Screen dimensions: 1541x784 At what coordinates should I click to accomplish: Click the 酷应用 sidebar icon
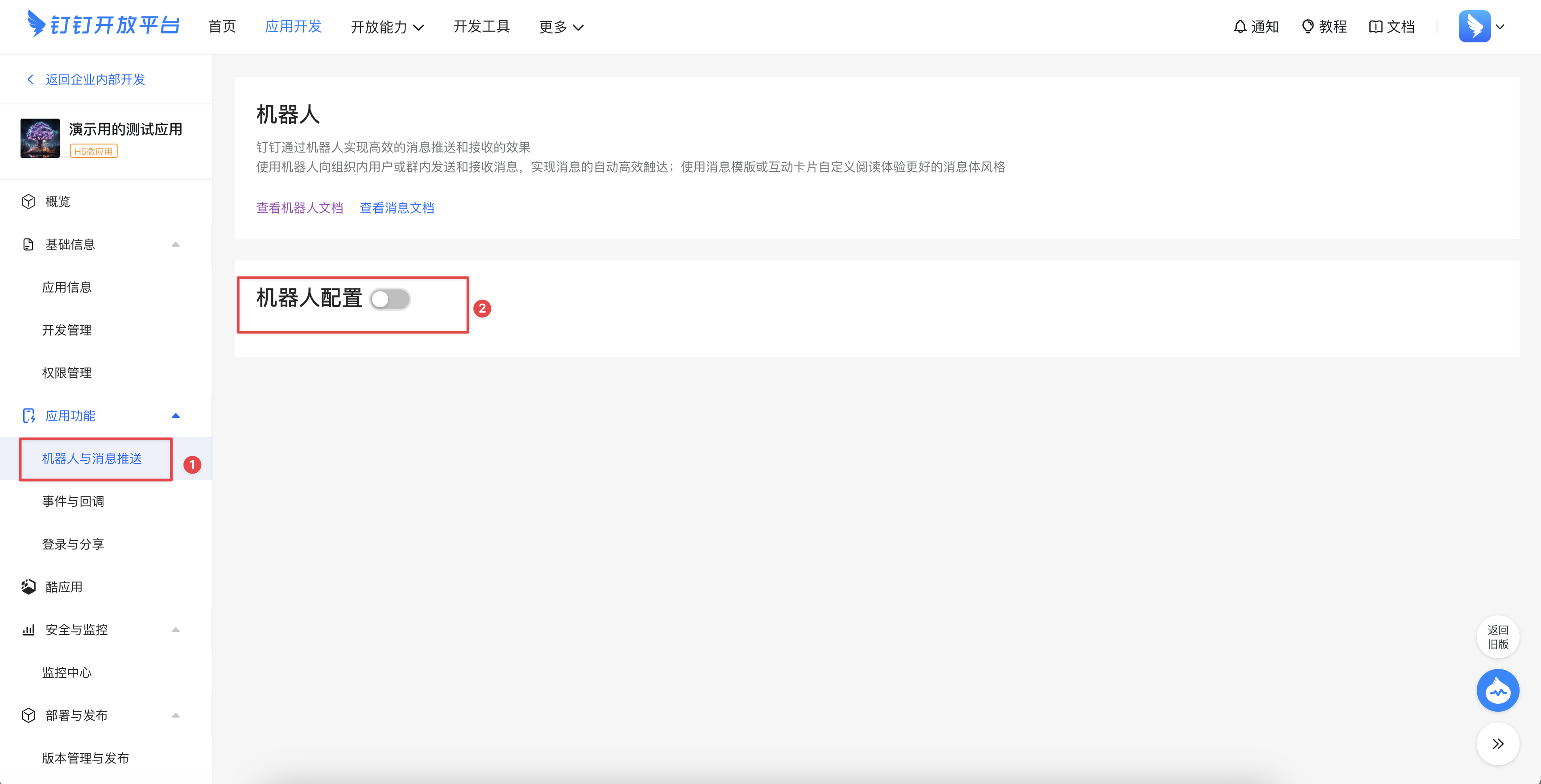[28, 586]
